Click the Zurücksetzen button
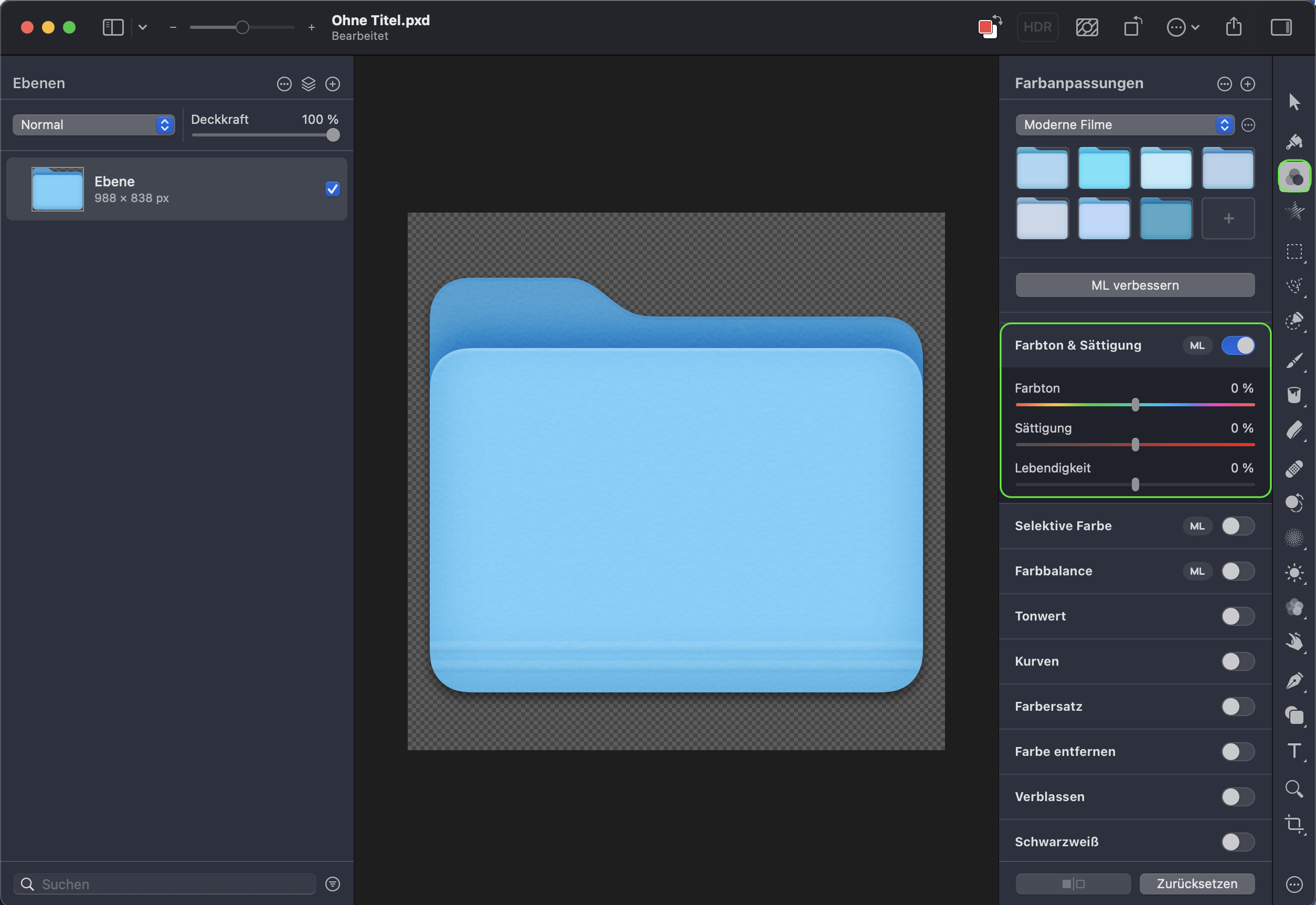Image resolution: width=1316 pixels, height=905 pixels. click(x=1197, y=883)
